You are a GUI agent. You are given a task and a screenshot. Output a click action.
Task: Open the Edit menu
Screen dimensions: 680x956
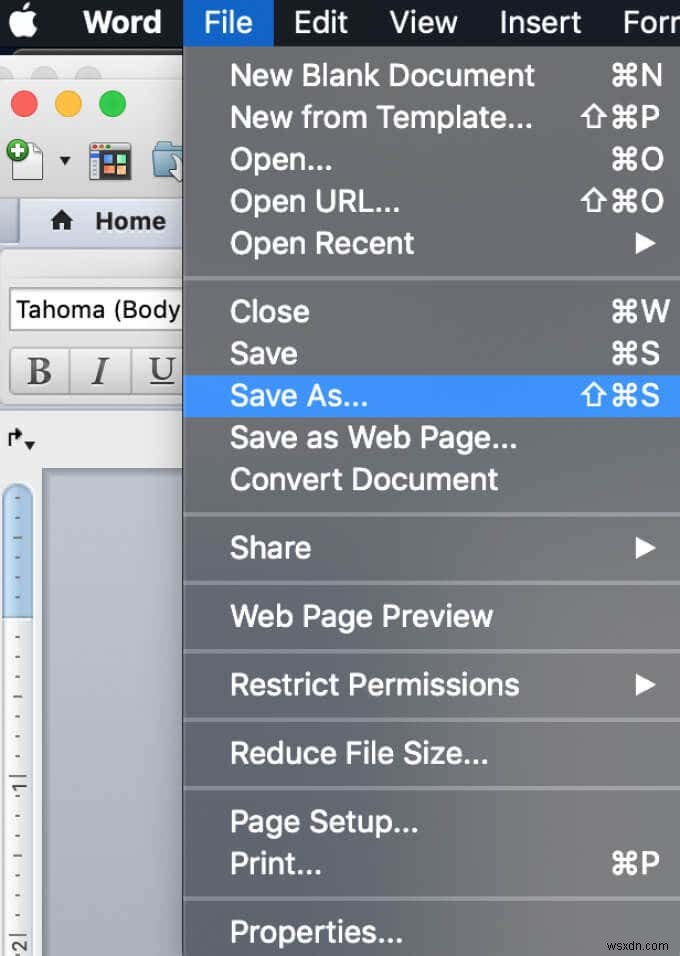319,22
